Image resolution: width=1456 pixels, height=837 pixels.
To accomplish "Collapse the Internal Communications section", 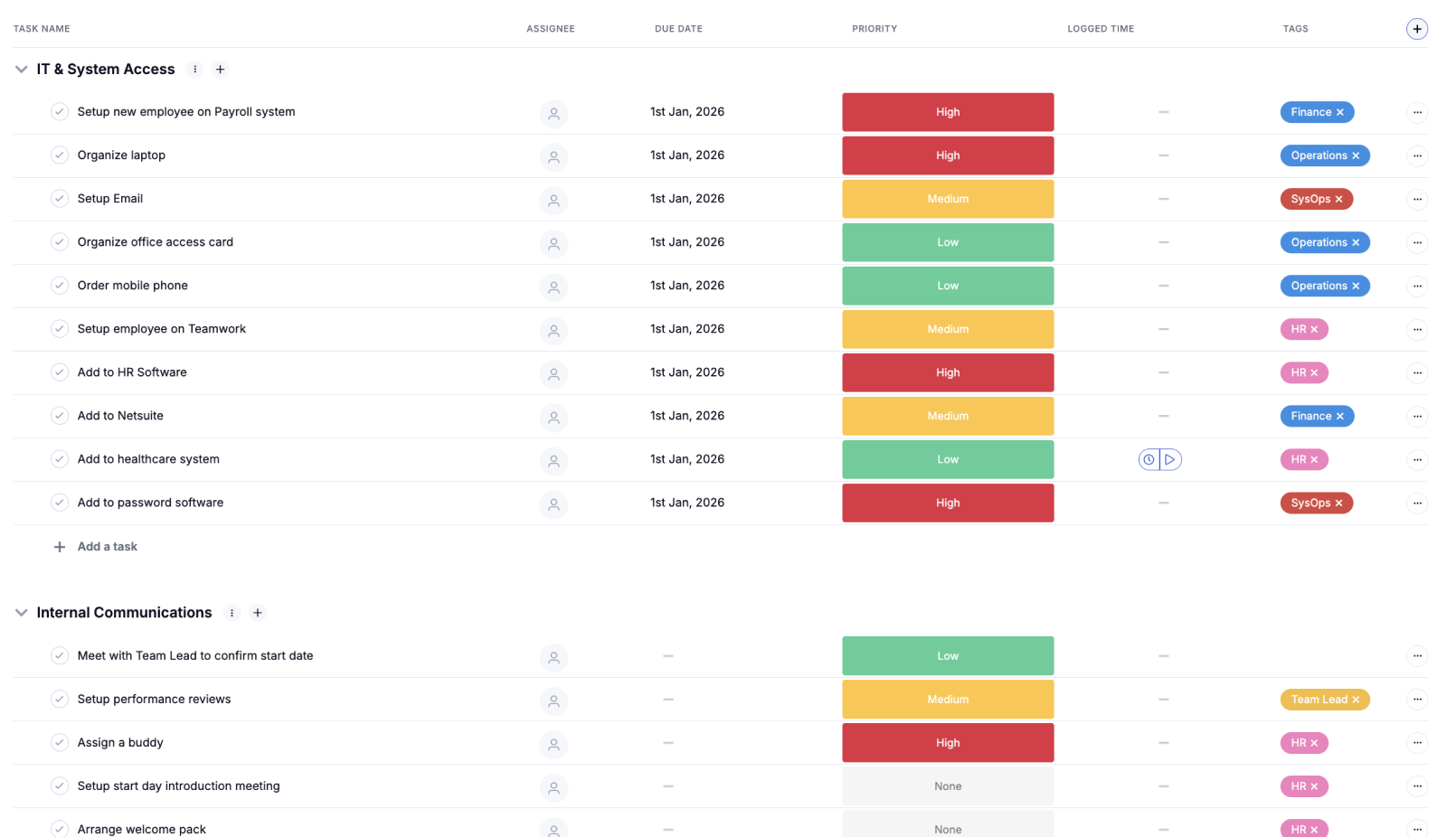I will point(22,613).
